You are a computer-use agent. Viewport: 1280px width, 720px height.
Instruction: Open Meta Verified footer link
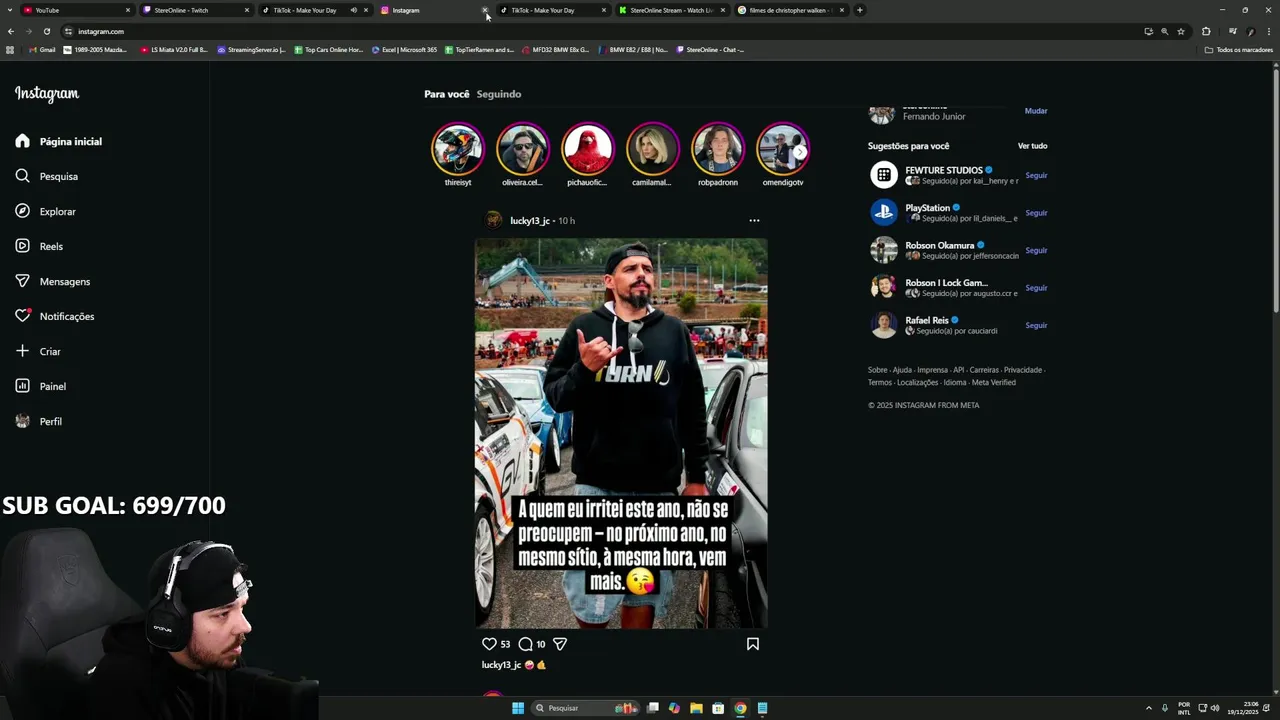(x=994, y=382)
